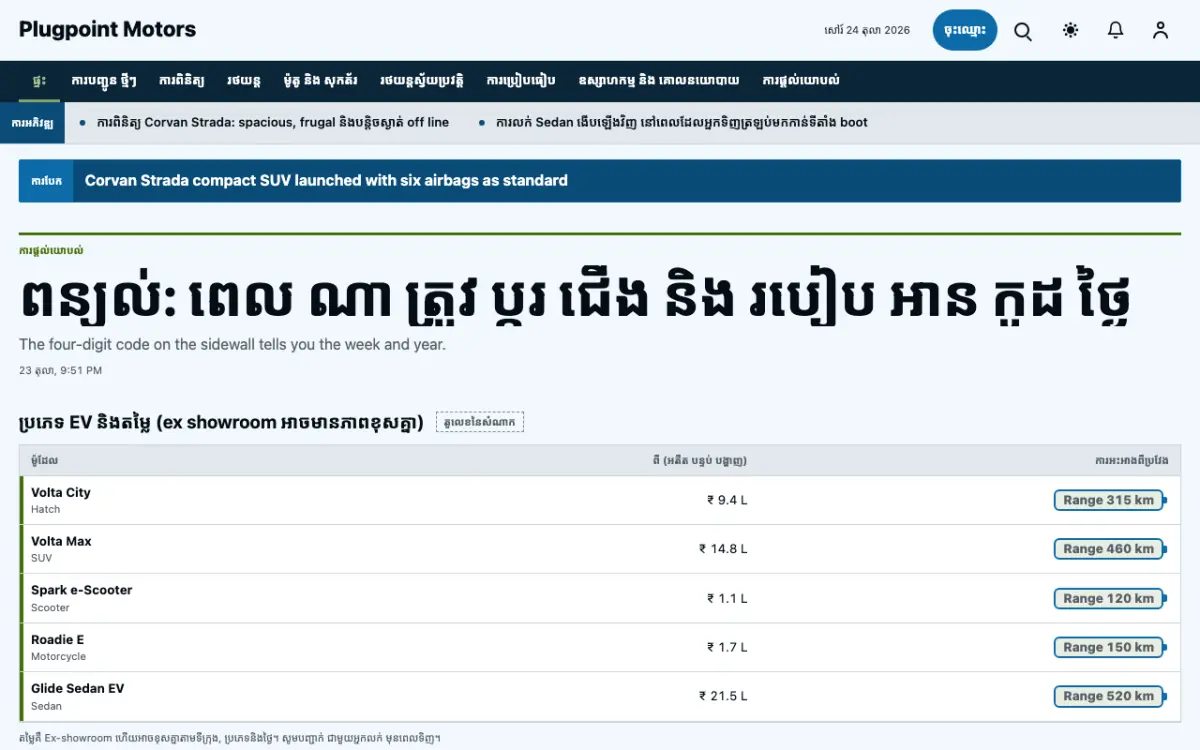Click the ម៉ូដែល model column header

coord(45,461)
